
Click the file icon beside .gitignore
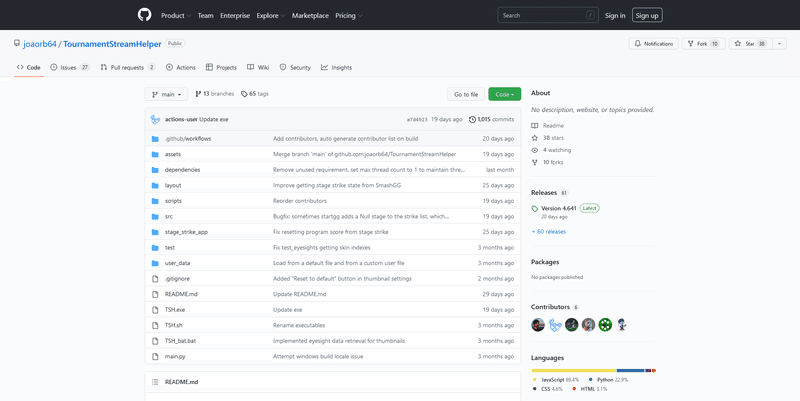pos(155,279)
